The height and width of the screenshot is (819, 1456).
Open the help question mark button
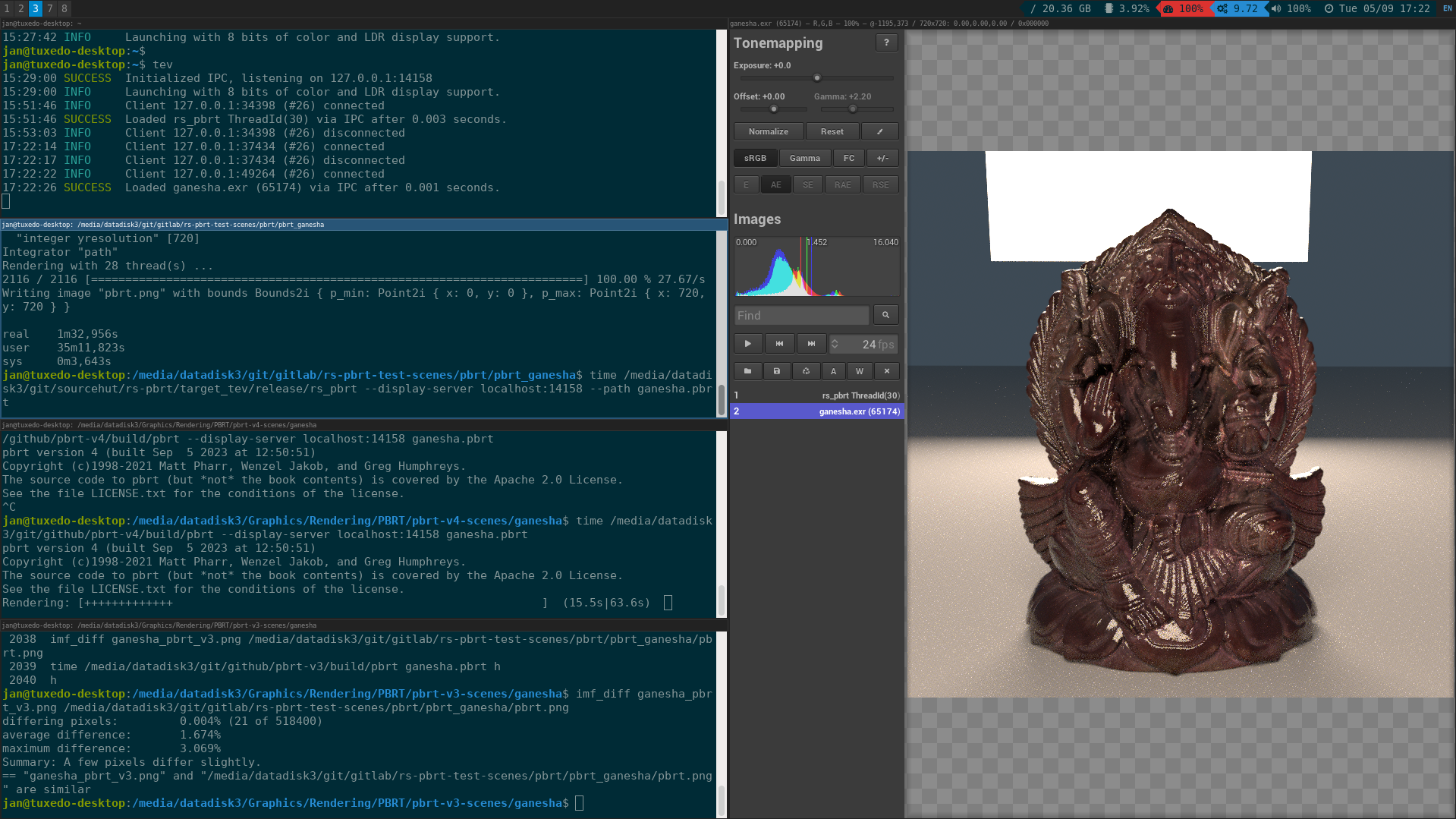click(886, 43)
